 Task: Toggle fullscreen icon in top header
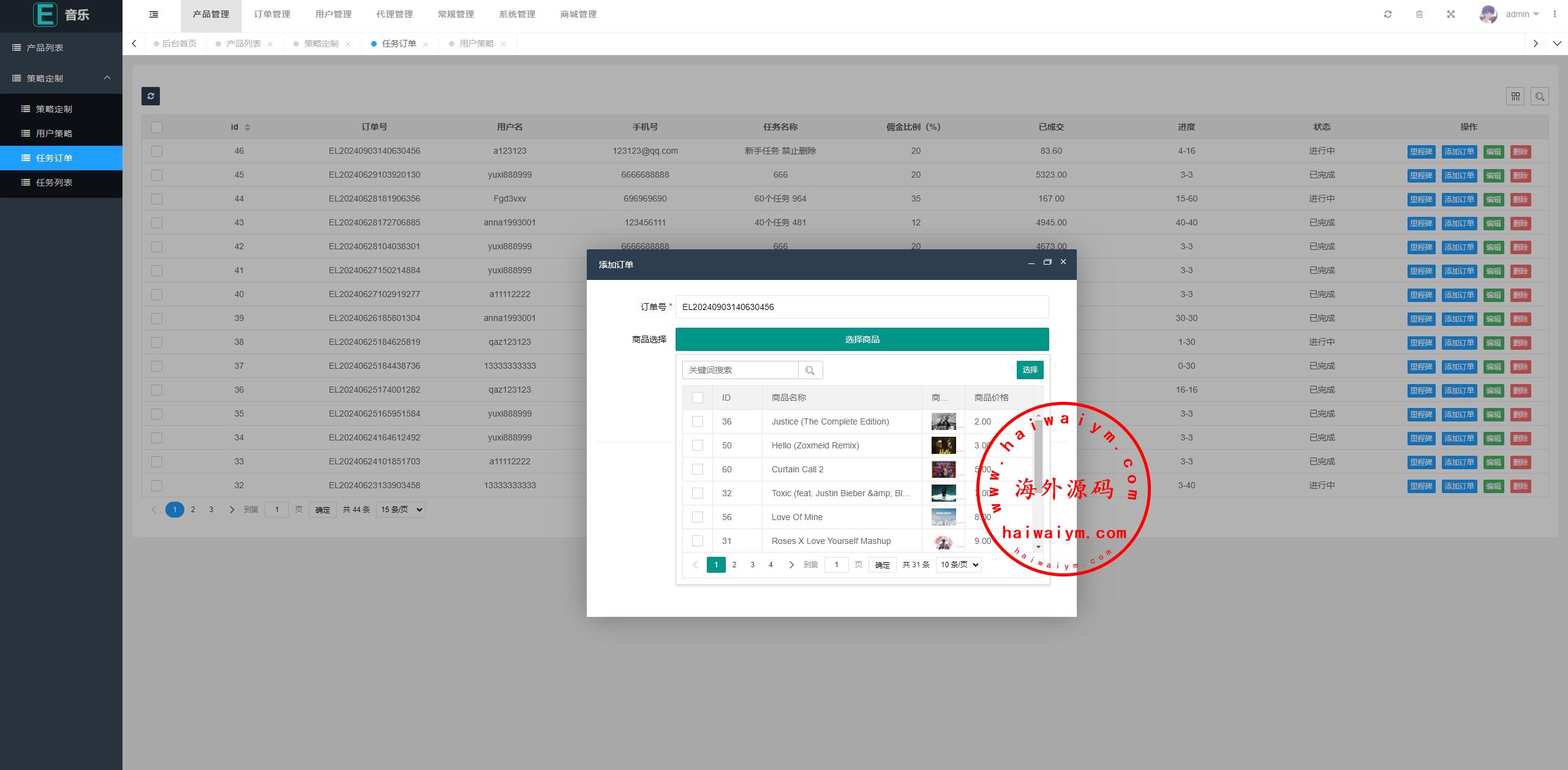[1451, 14]
